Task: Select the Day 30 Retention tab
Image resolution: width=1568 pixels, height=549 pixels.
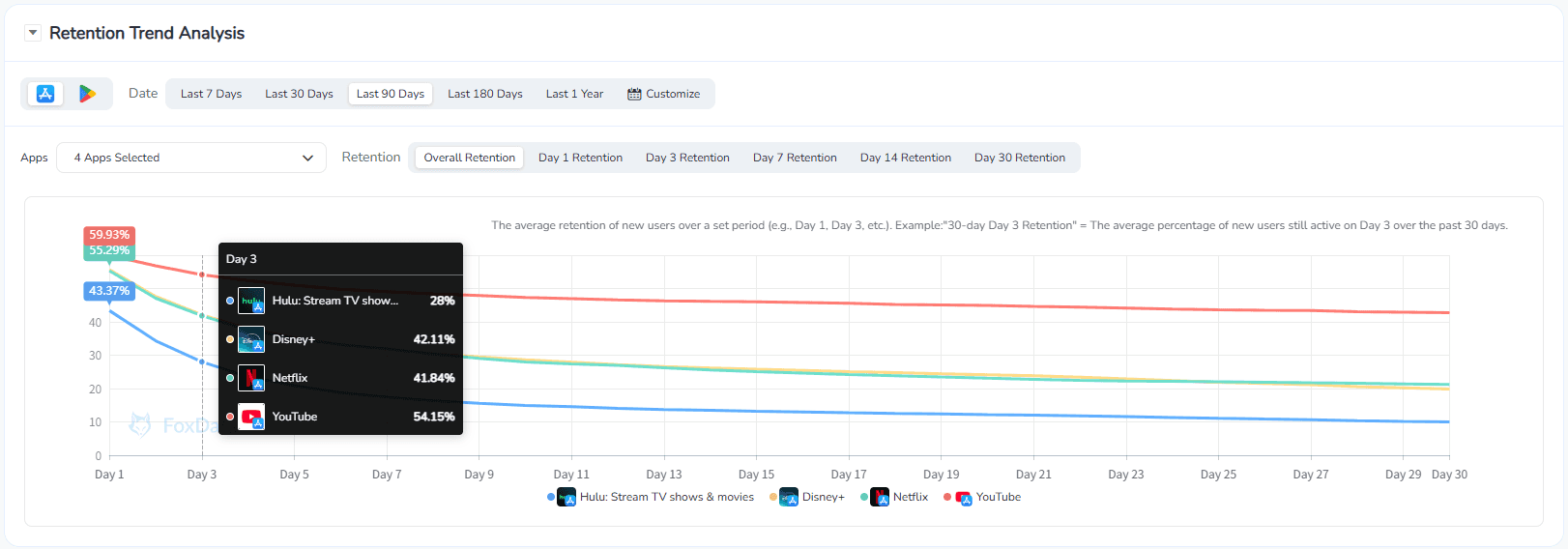Action: click(x=1019, y=158)
